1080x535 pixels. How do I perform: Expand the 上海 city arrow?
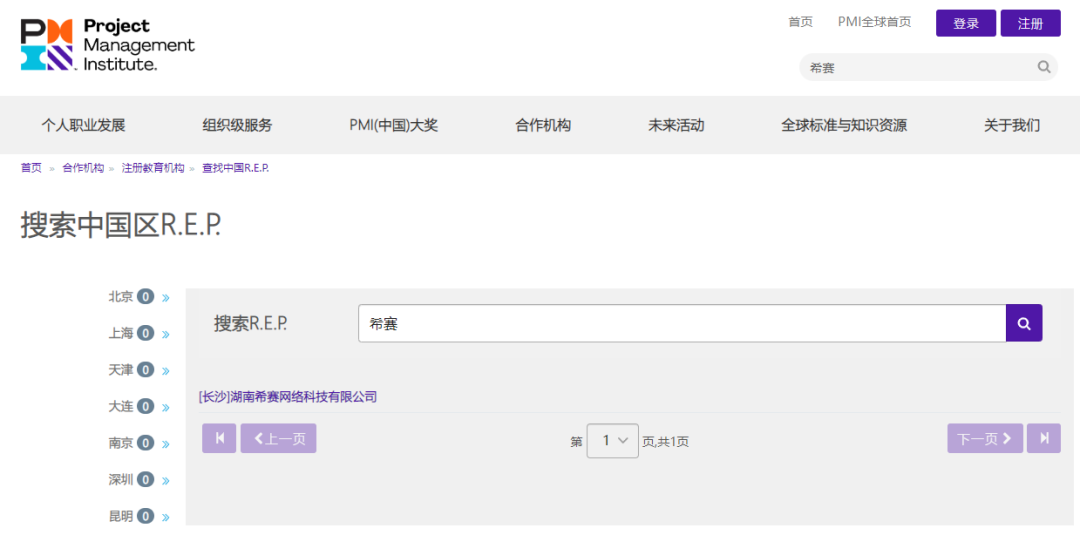click(x=165, y=334)
